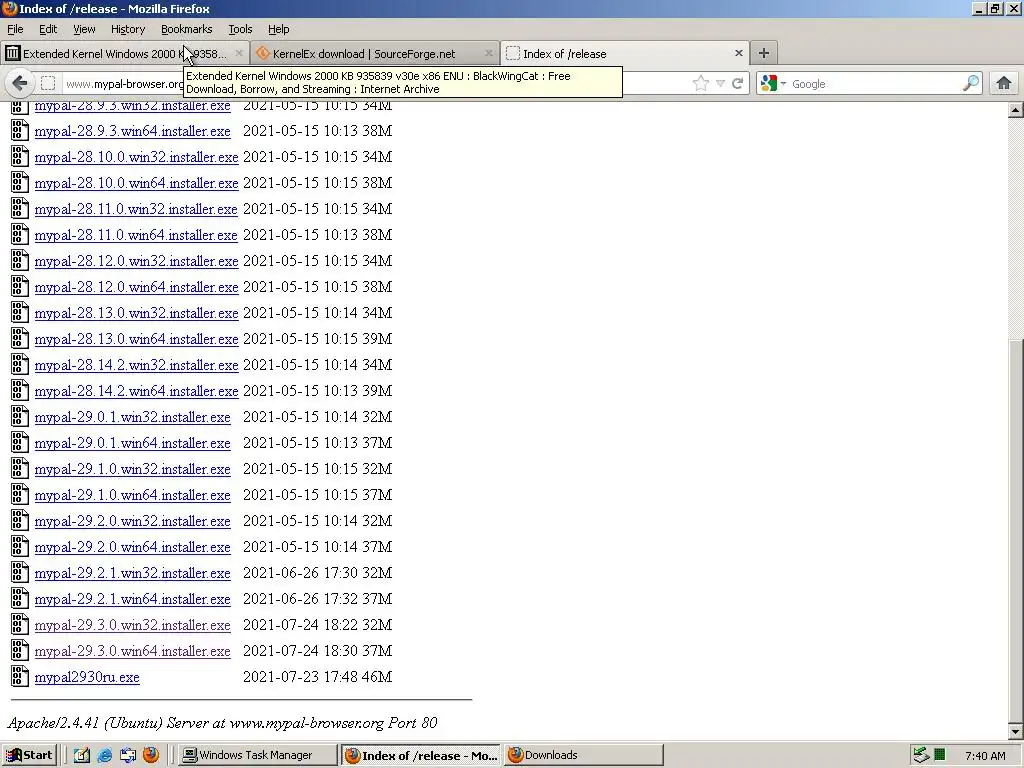Click the green Task Manager CPU tray icon
The height and width of the screenshot is (768, 1024).
(940, 755)
